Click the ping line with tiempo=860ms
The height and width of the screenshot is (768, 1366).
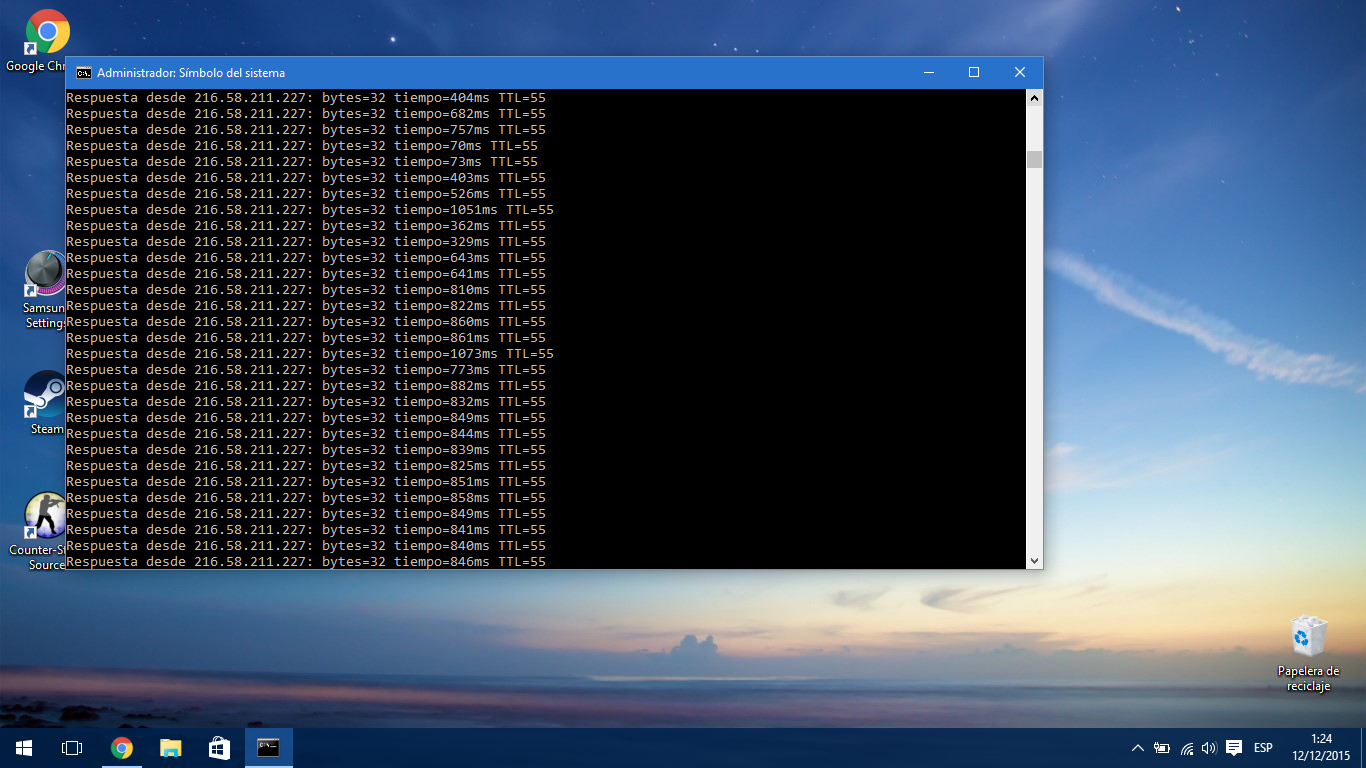pyautogui.click(x=306, y=322)
